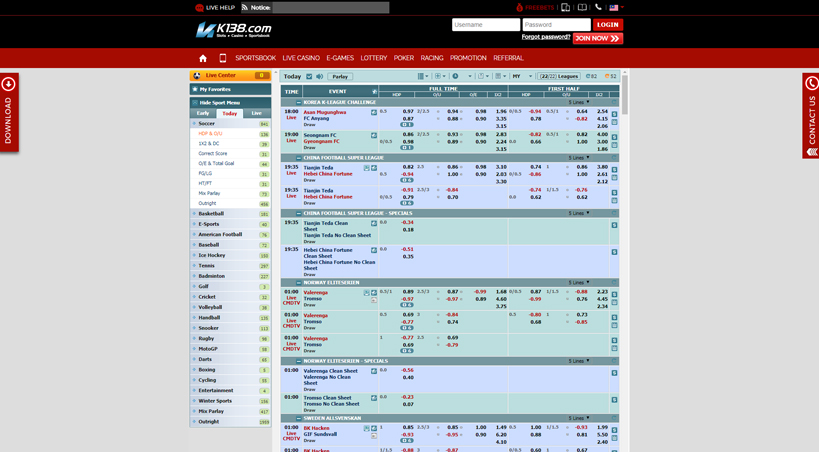
Task: Collapse the first China Football Super League section
Action: pyautogui.click(x=299, y=158)
